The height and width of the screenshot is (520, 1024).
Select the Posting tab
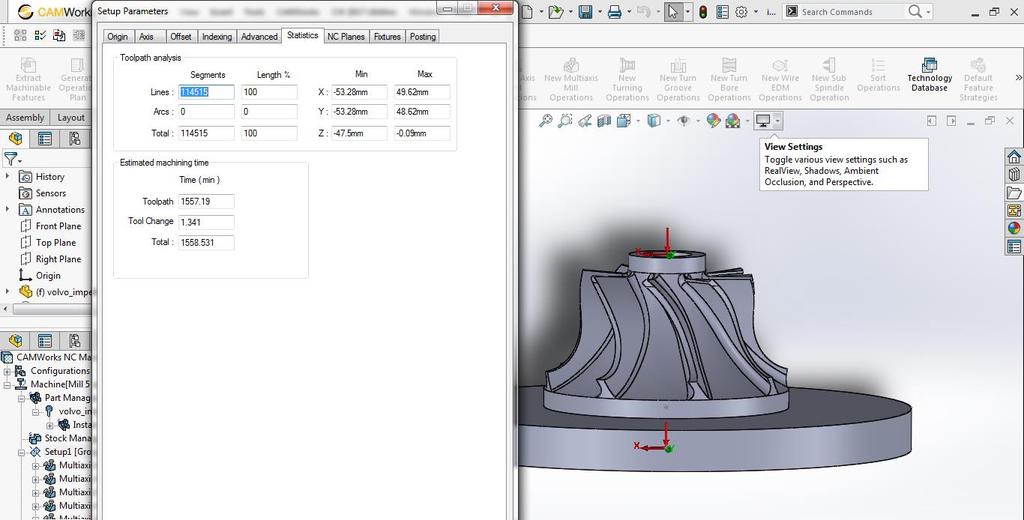pos(423,37)
